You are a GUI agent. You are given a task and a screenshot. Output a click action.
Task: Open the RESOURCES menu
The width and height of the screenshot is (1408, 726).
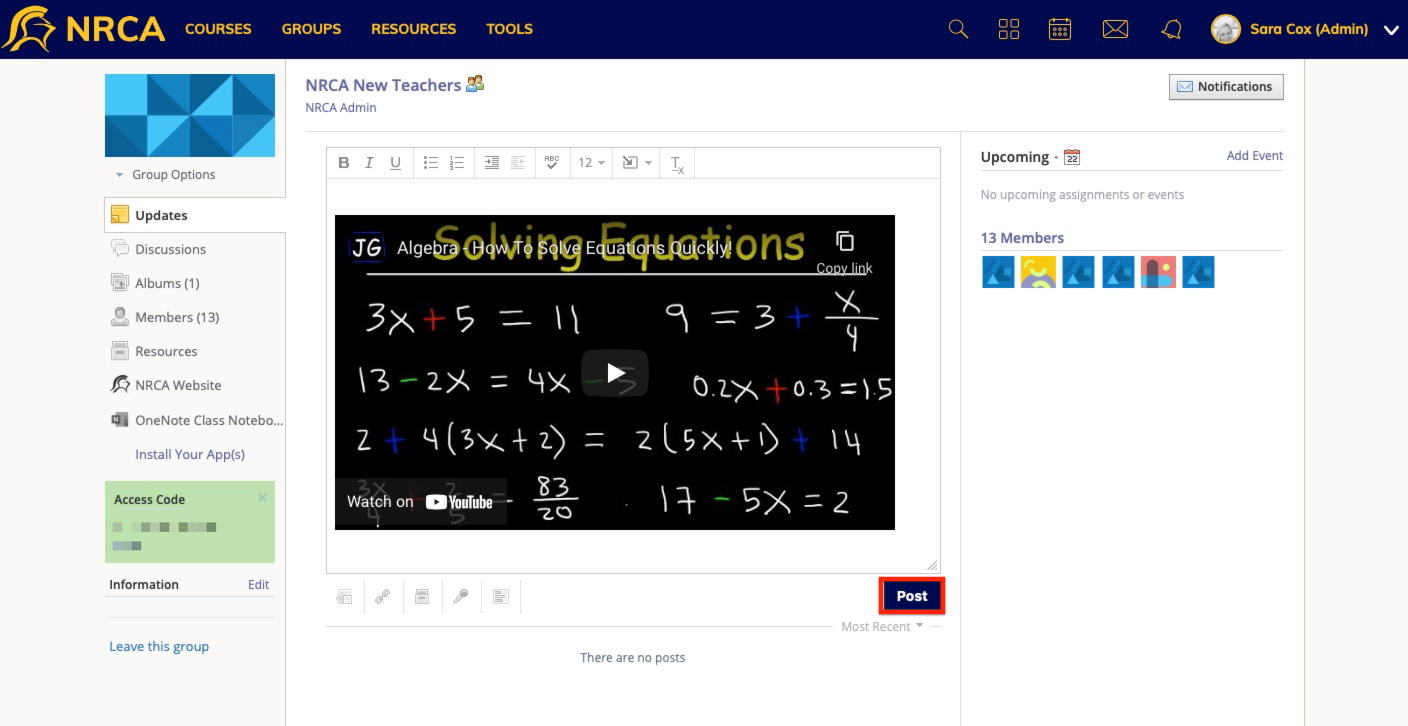413,29
